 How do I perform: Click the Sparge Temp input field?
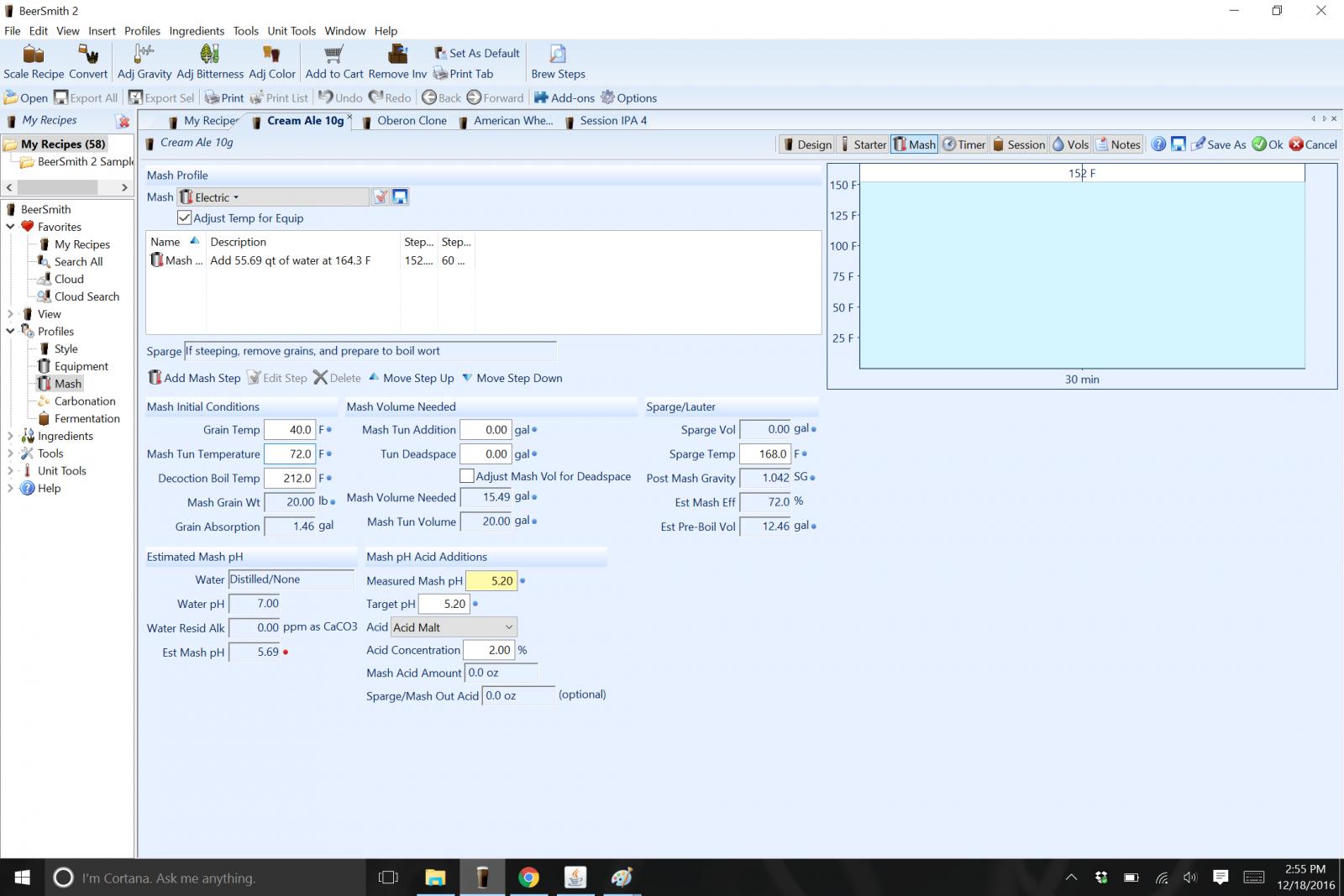tap(765, 453)
